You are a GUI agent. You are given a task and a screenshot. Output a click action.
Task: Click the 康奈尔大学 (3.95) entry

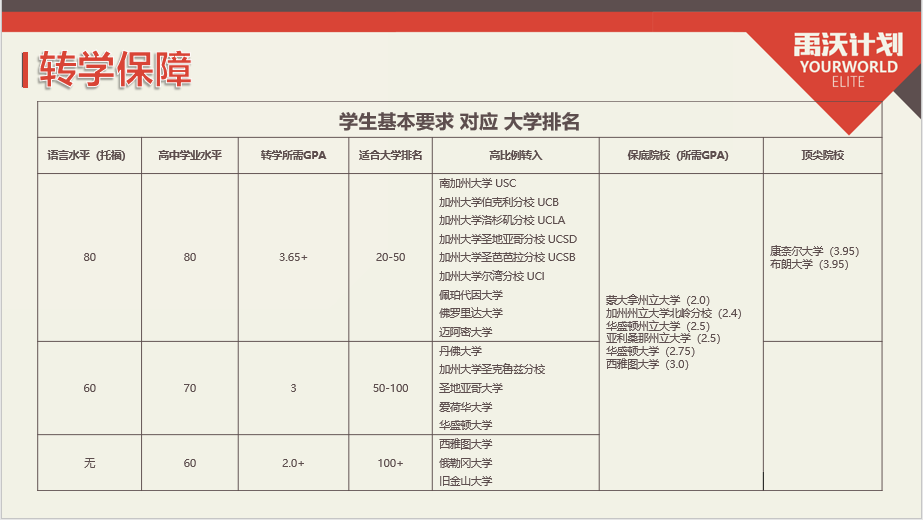[x=814, y=251]
